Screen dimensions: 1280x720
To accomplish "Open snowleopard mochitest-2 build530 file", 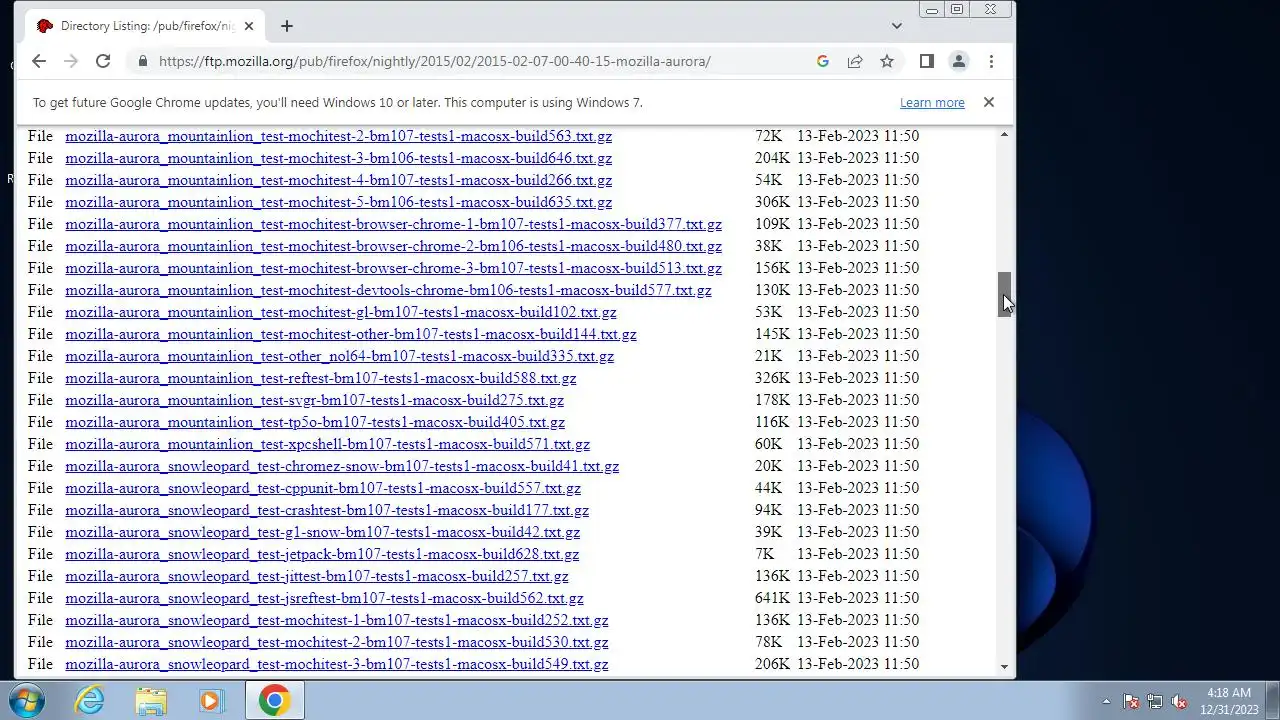I will coord(336,642).
